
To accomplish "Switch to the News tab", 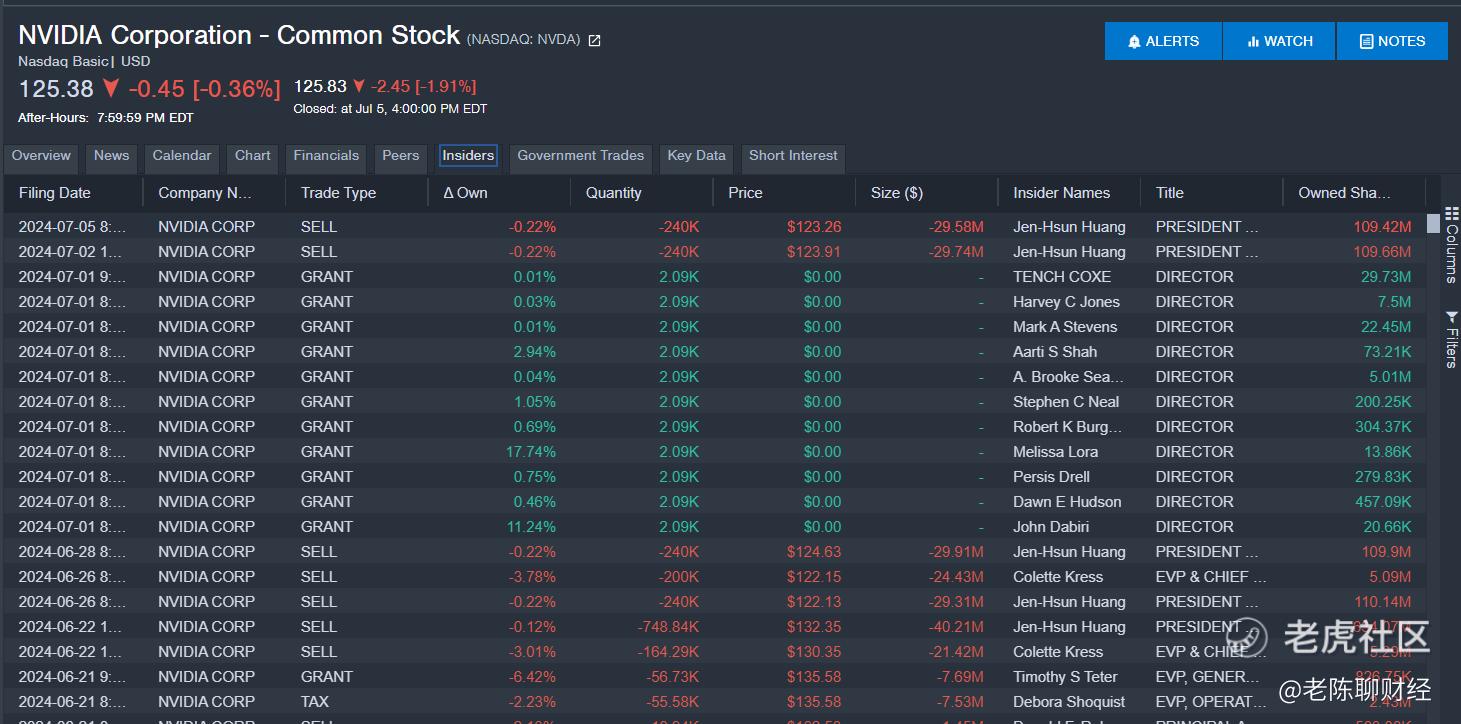I will coord(111,156).
